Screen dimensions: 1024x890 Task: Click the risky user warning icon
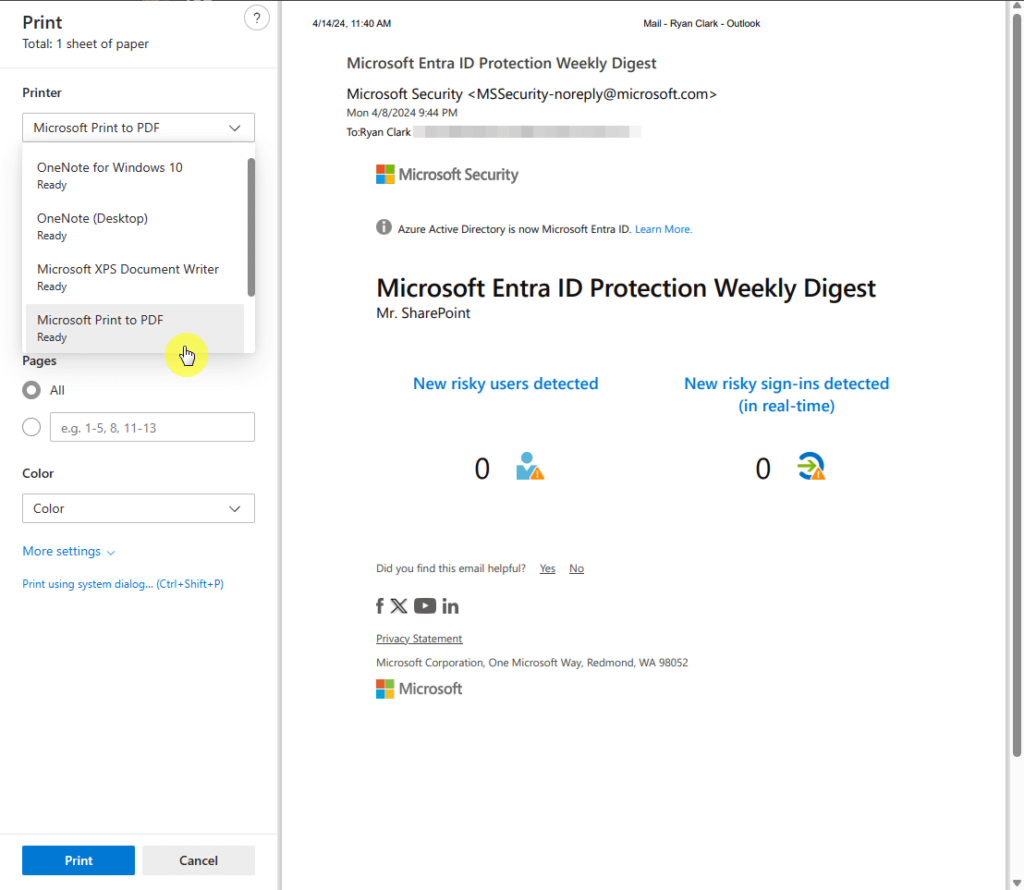pyautogui.click(x=530, y=467)
